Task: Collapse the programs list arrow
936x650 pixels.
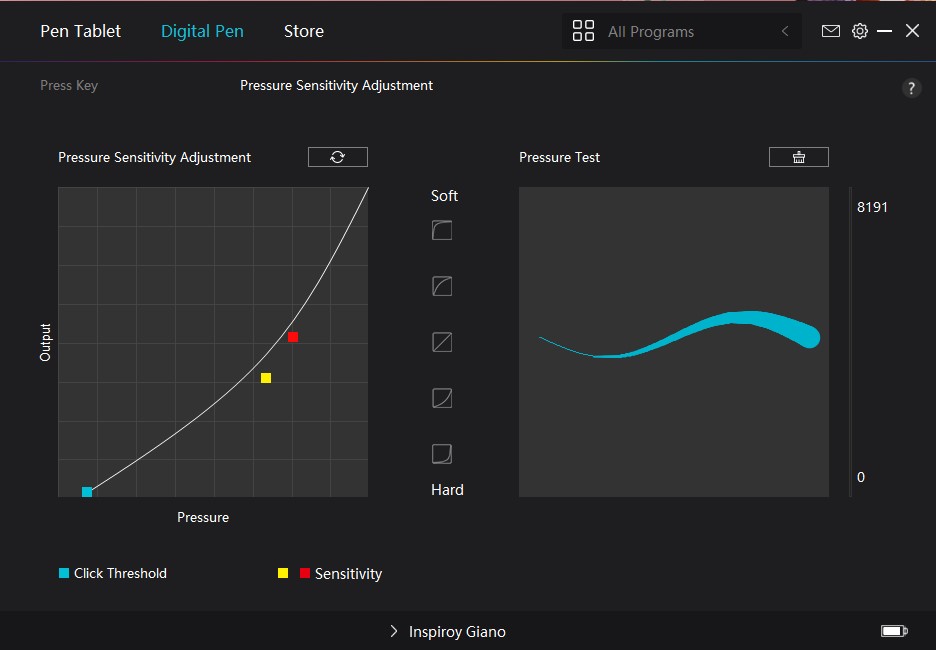Action: pos(785,32)
